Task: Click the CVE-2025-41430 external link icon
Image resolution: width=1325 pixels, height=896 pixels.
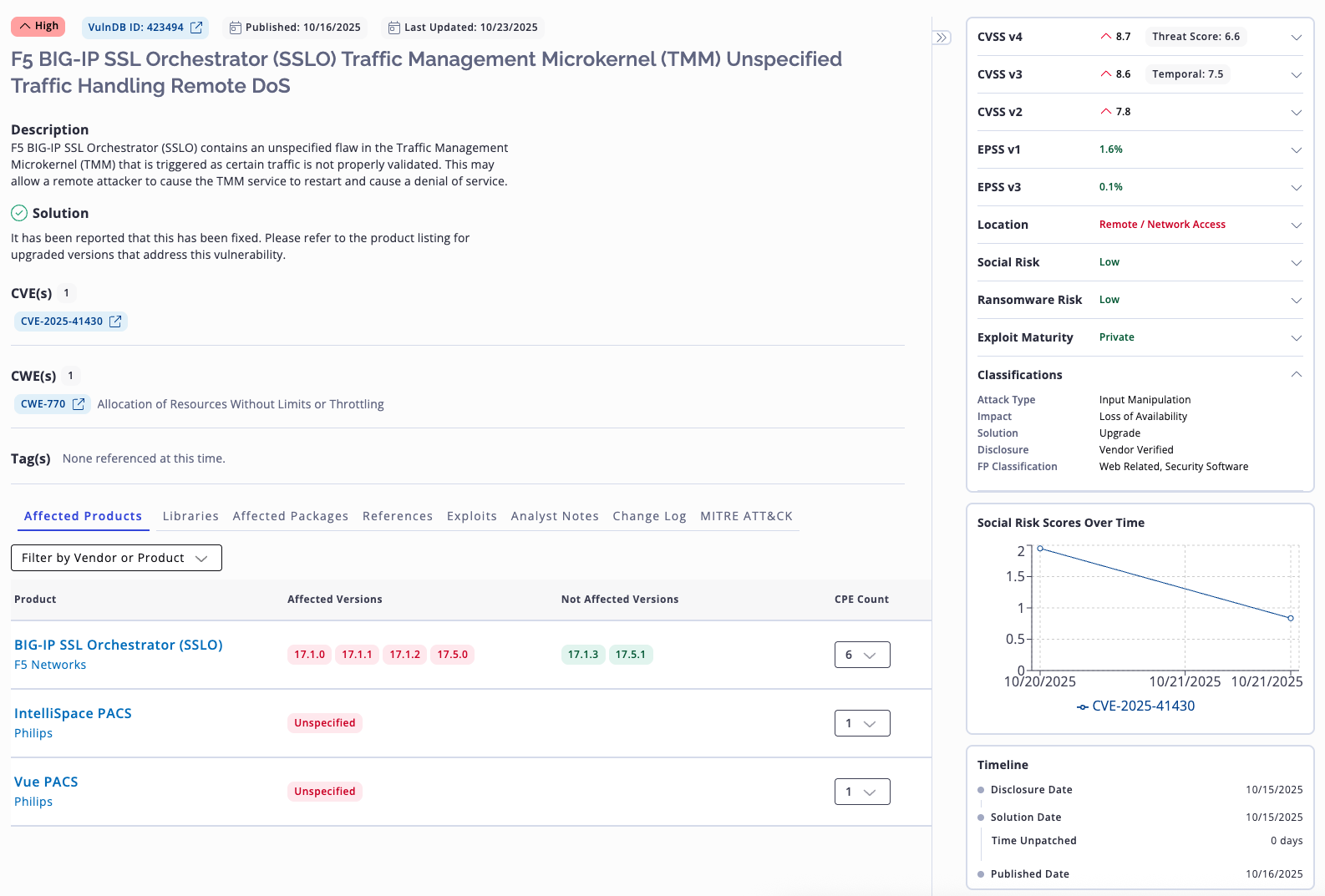Action: tap(115, 321)
